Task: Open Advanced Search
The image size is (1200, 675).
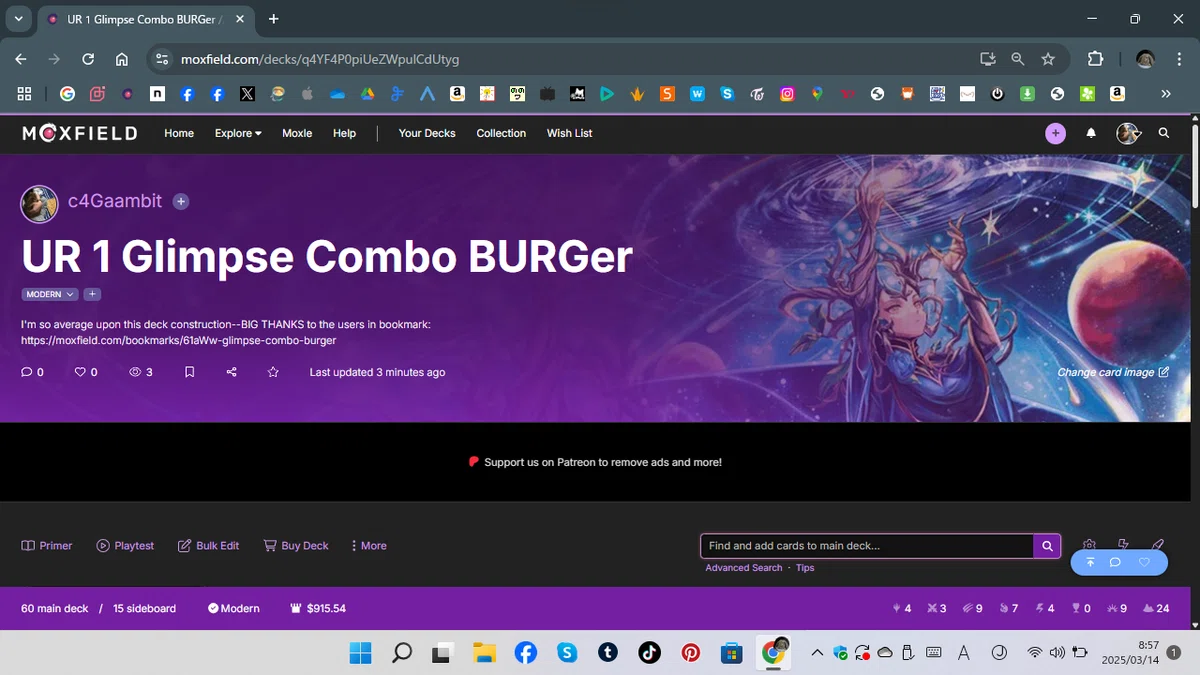Action: 744,568
